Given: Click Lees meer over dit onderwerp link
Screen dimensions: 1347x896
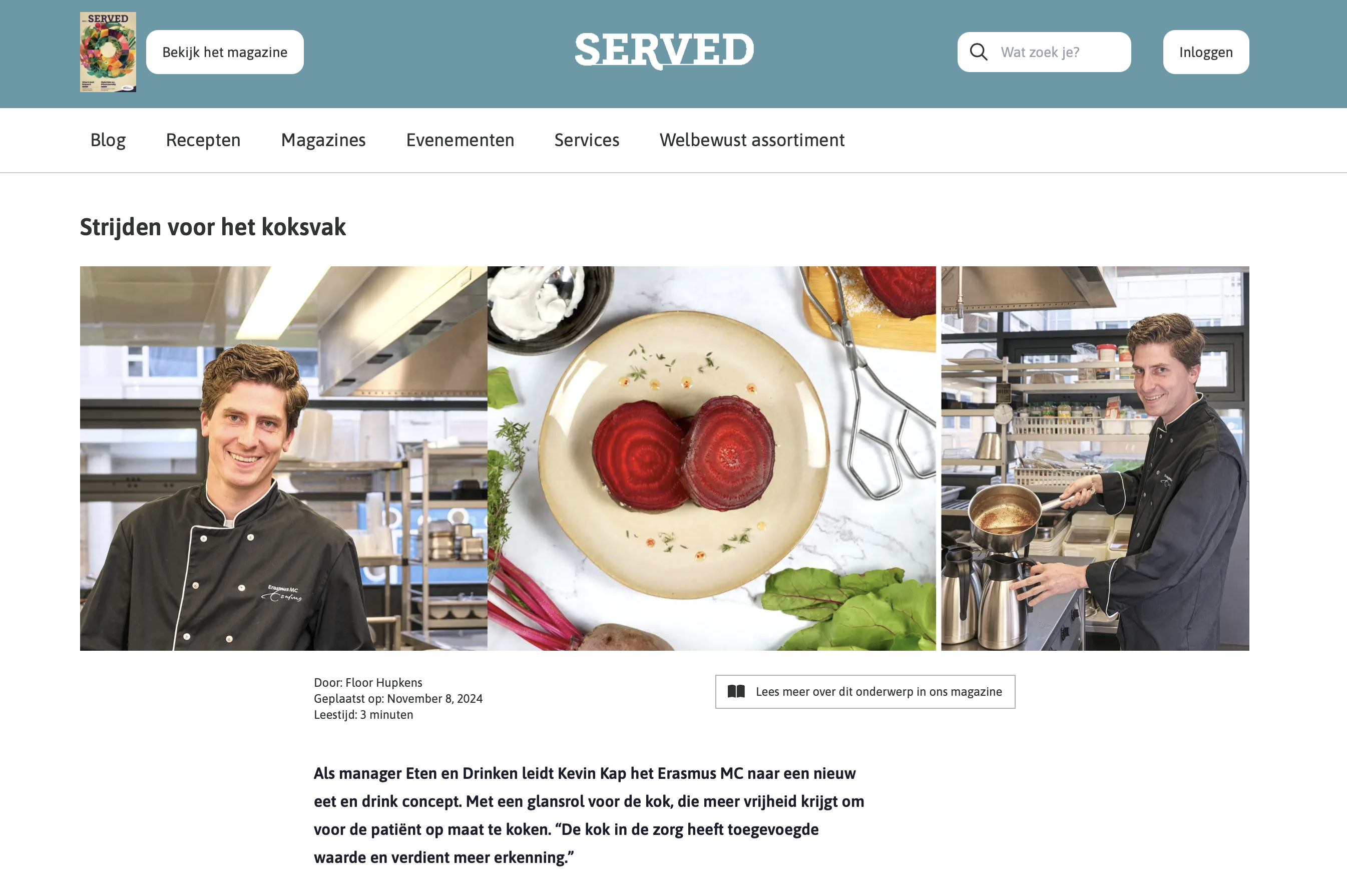Looking at the screenshot, I should tap(865, 691).
